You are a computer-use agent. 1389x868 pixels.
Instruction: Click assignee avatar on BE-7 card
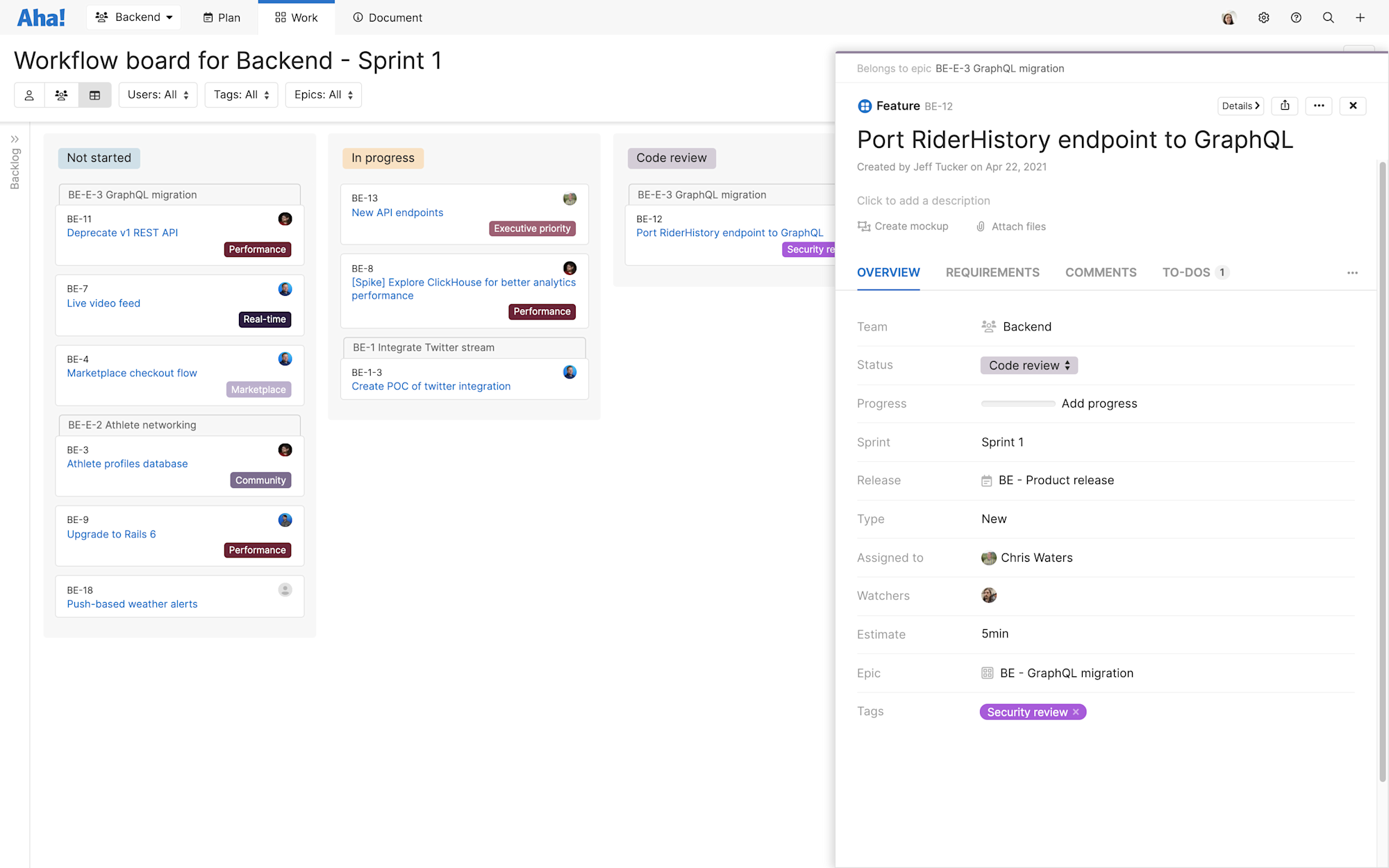[x=285, y=289]
